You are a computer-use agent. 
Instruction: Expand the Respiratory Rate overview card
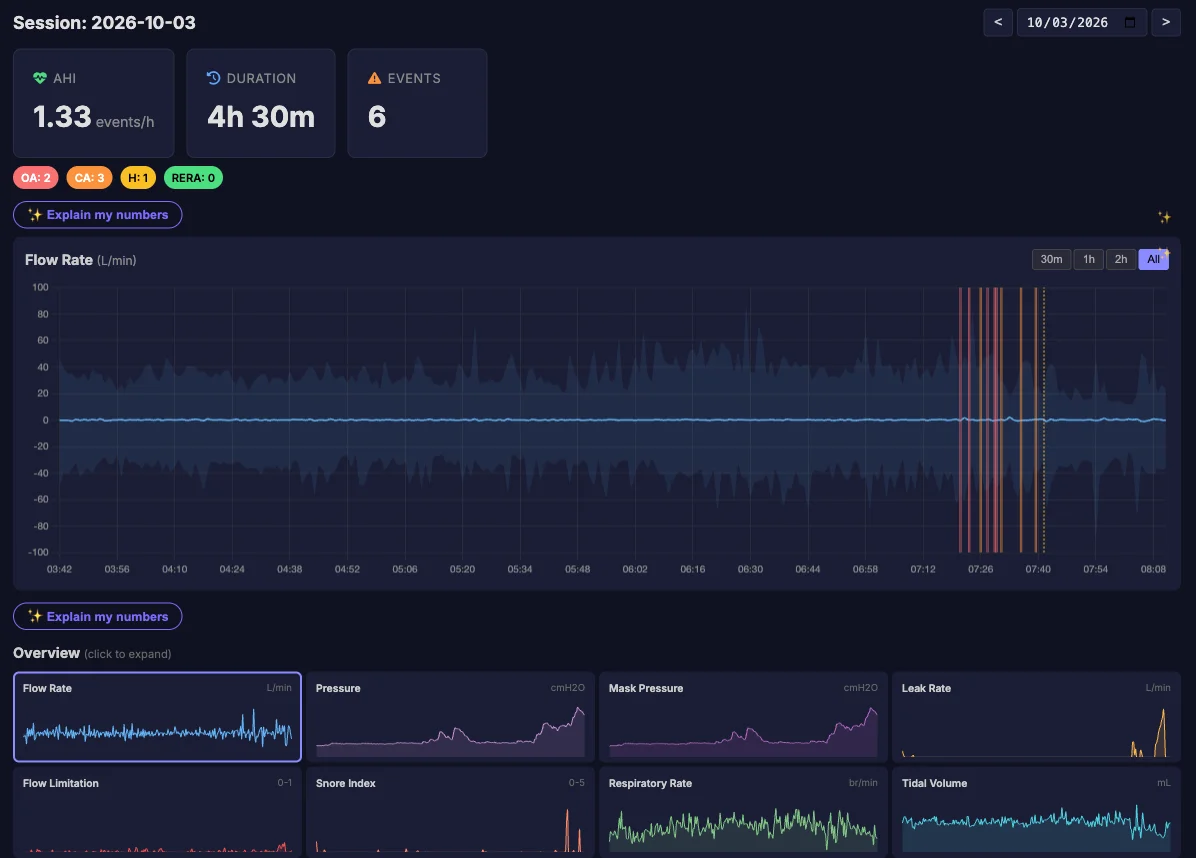[743, 812]
